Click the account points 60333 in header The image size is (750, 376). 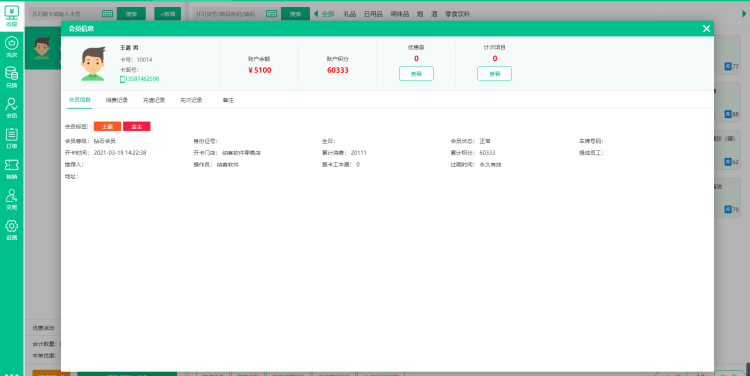pyautogui.click(x=338, y=70)
